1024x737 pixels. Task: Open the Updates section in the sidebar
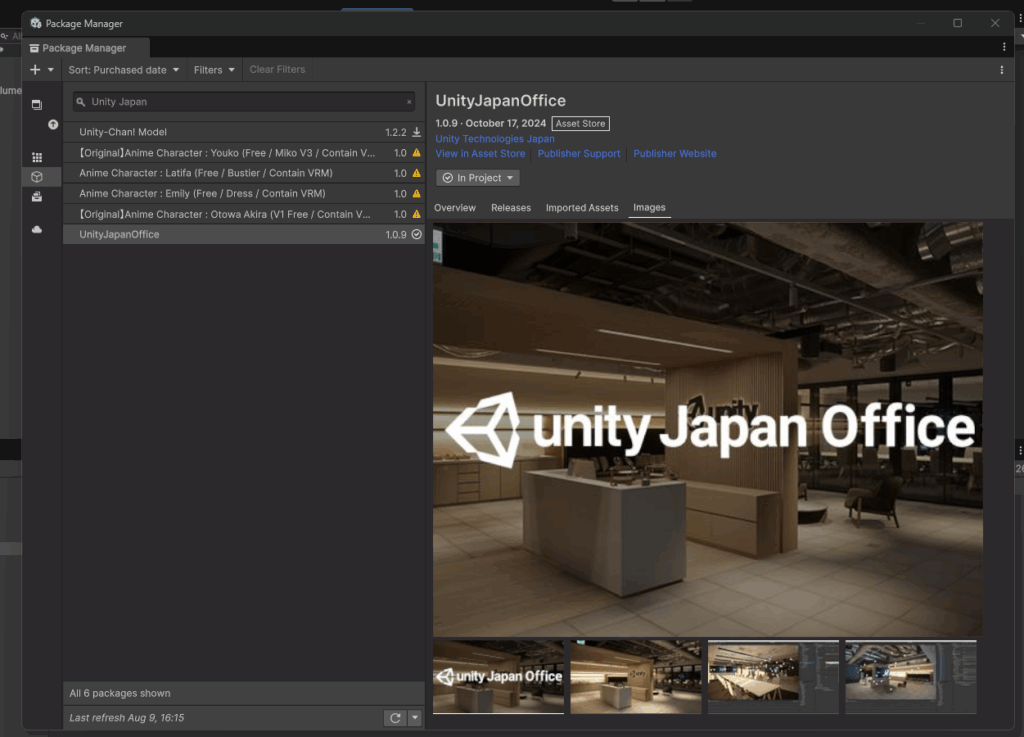pyautogui.click(x=53, y=125)
